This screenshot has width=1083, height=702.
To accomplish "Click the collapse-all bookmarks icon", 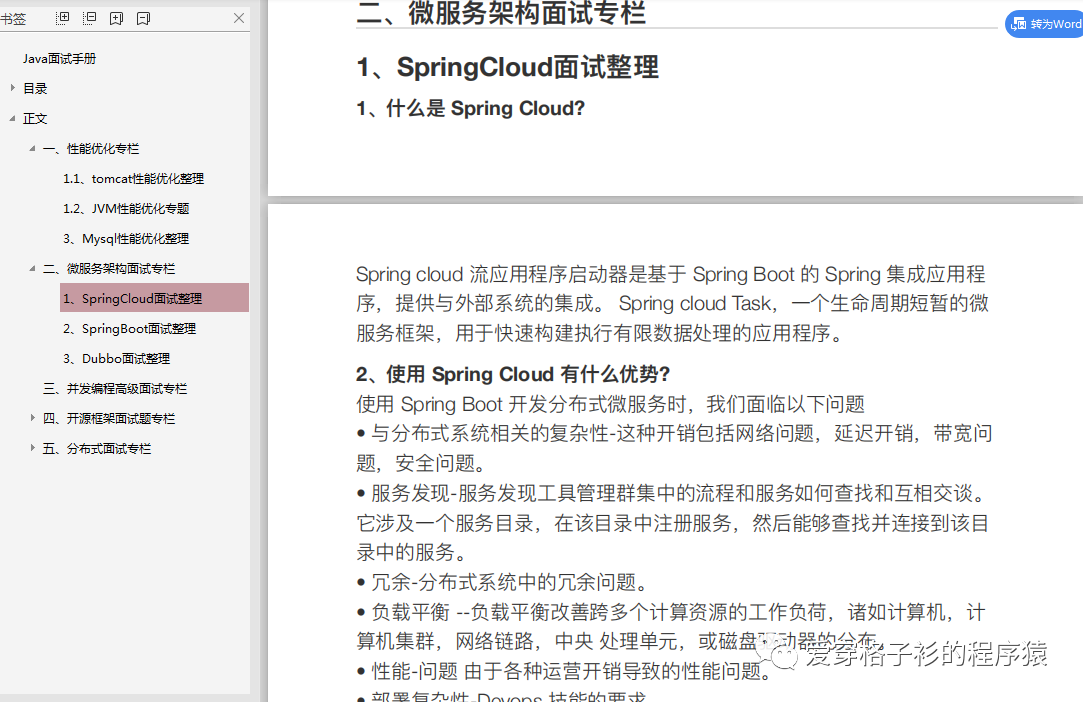I will tap(89, 18).
